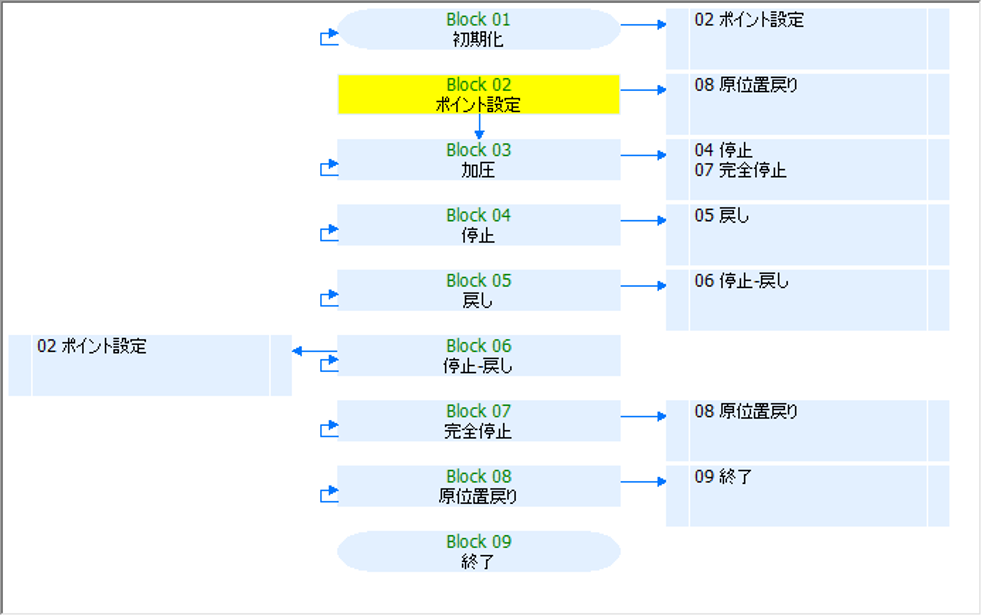Select the yellow Block 02 ポイント設定 block
The image size is (982, 616).
[x=478, y=94]
